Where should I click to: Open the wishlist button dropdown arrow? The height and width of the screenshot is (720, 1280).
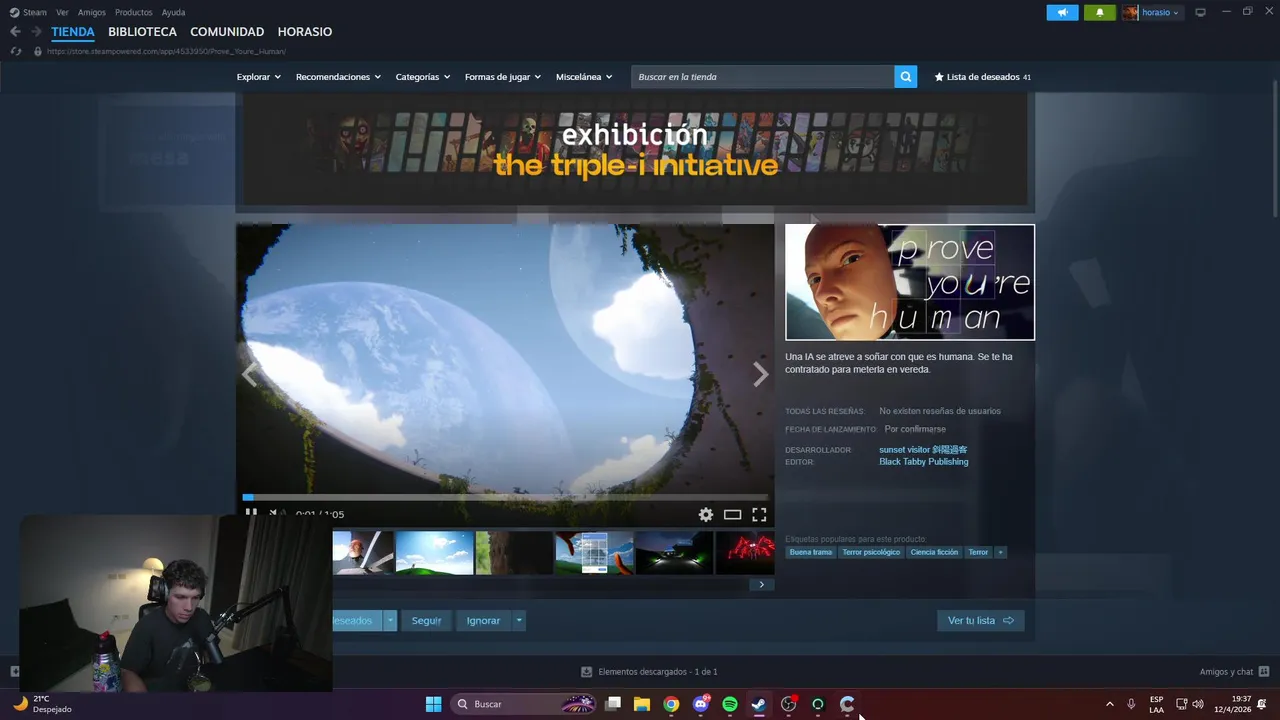pyautogui.click(x=391, y=621)
